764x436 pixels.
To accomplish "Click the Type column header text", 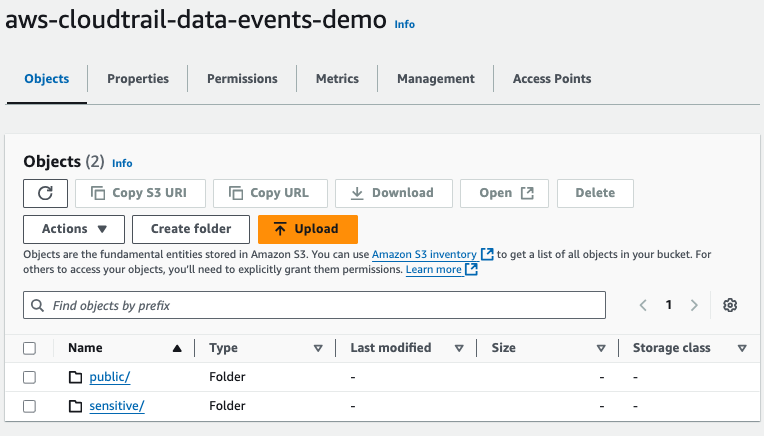I will 224,348.
